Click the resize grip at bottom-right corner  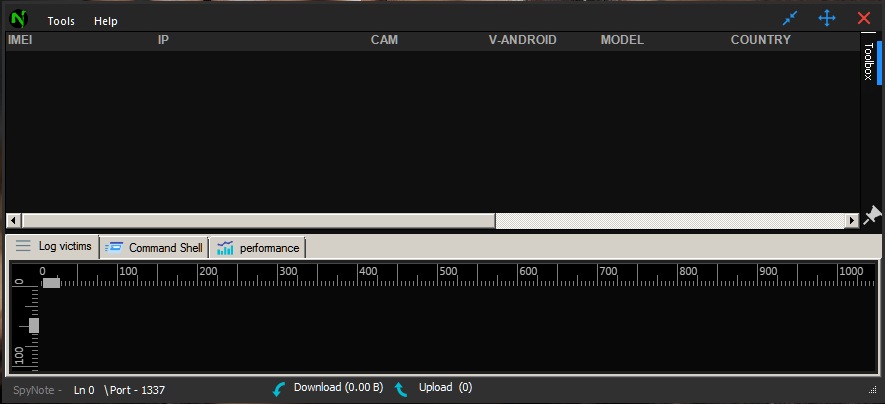pyautogui.click(x=873, y=389)
